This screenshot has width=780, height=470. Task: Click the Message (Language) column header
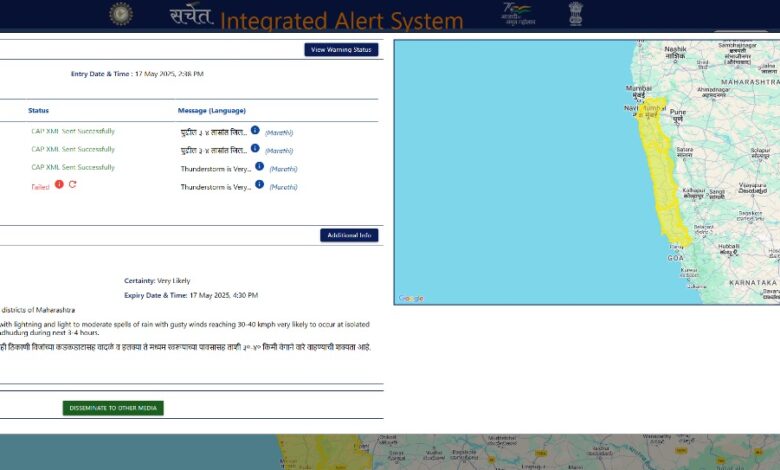tap(212, 110)
